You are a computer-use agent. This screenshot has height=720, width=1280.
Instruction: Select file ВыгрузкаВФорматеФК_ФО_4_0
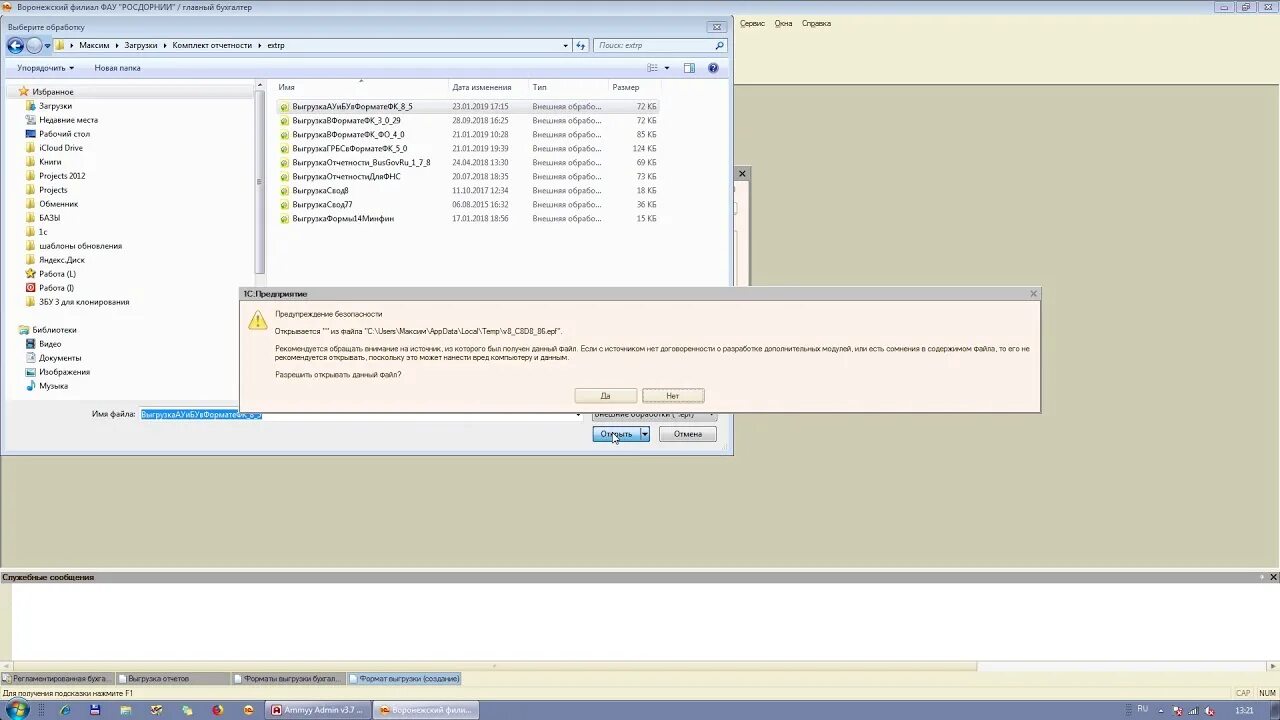348,134
